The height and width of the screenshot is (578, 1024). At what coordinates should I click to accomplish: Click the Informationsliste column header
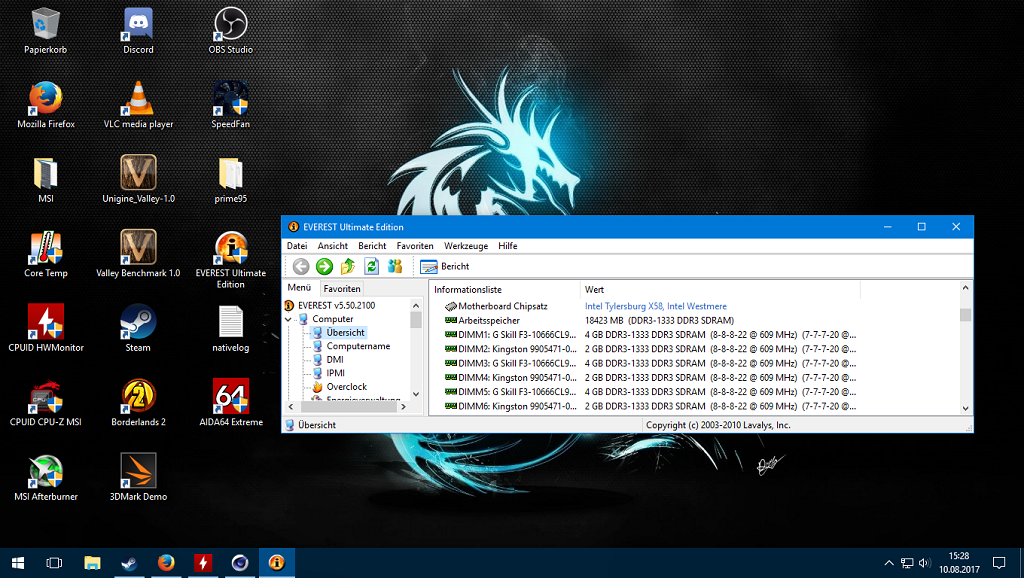(504, 289)
